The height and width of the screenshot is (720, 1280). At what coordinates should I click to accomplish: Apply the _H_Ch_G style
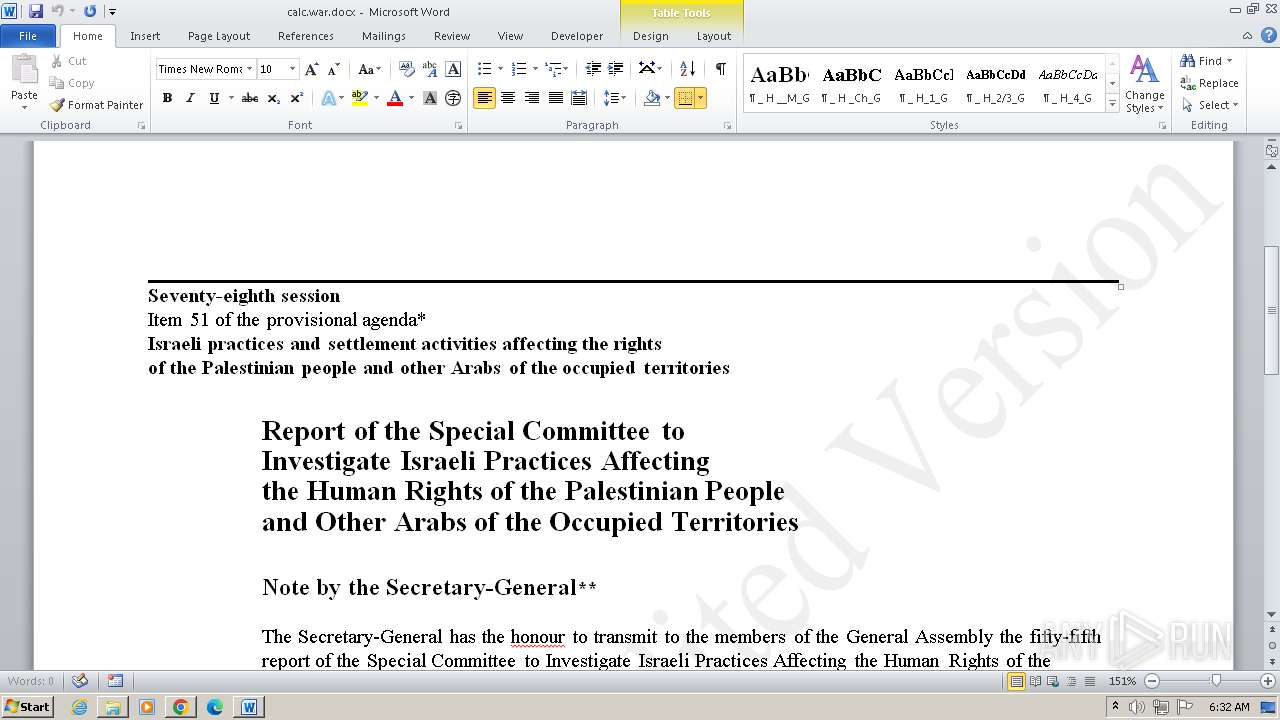coord(851,84)
